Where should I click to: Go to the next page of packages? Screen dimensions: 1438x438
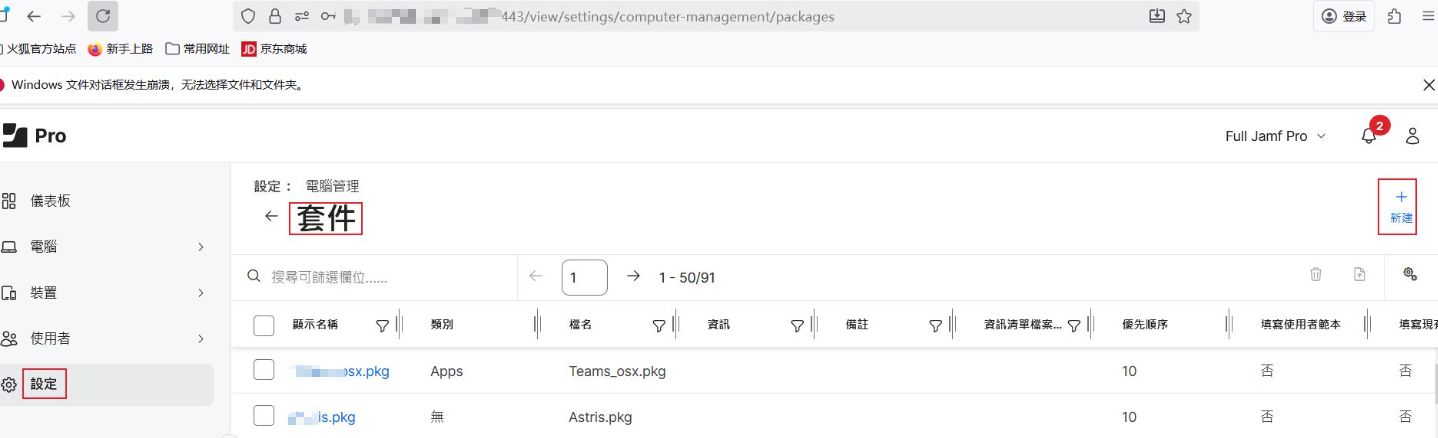[x=632, y=276]
